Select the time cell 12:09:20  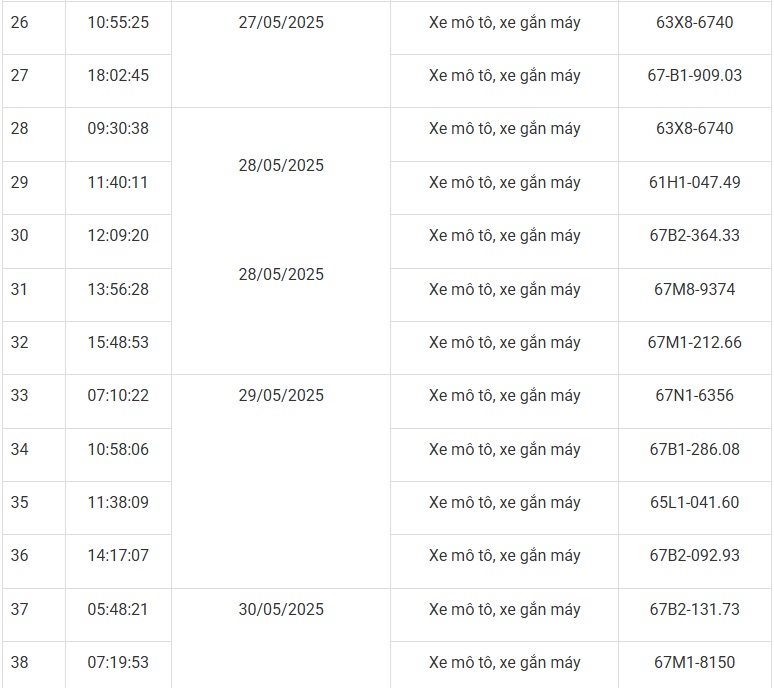pyautogui.click(x=118, y=235)
